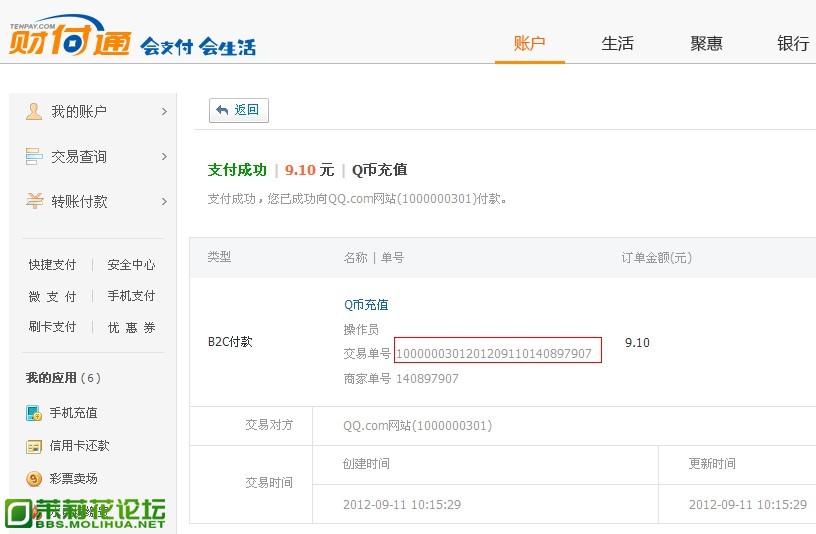Open the 生活 tab

[x=617, y=44]
